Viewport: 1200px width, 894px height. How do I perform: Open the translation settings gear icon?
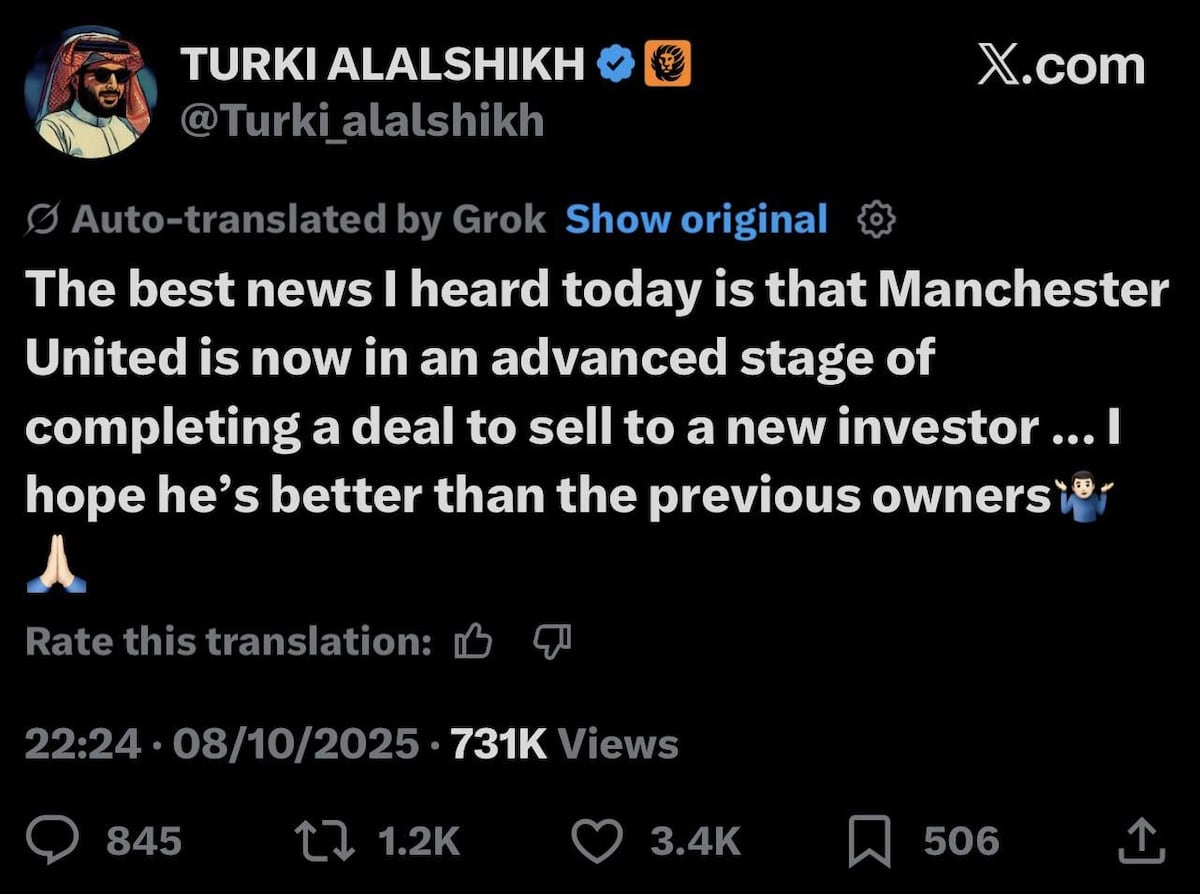click(x=875, y=220)
